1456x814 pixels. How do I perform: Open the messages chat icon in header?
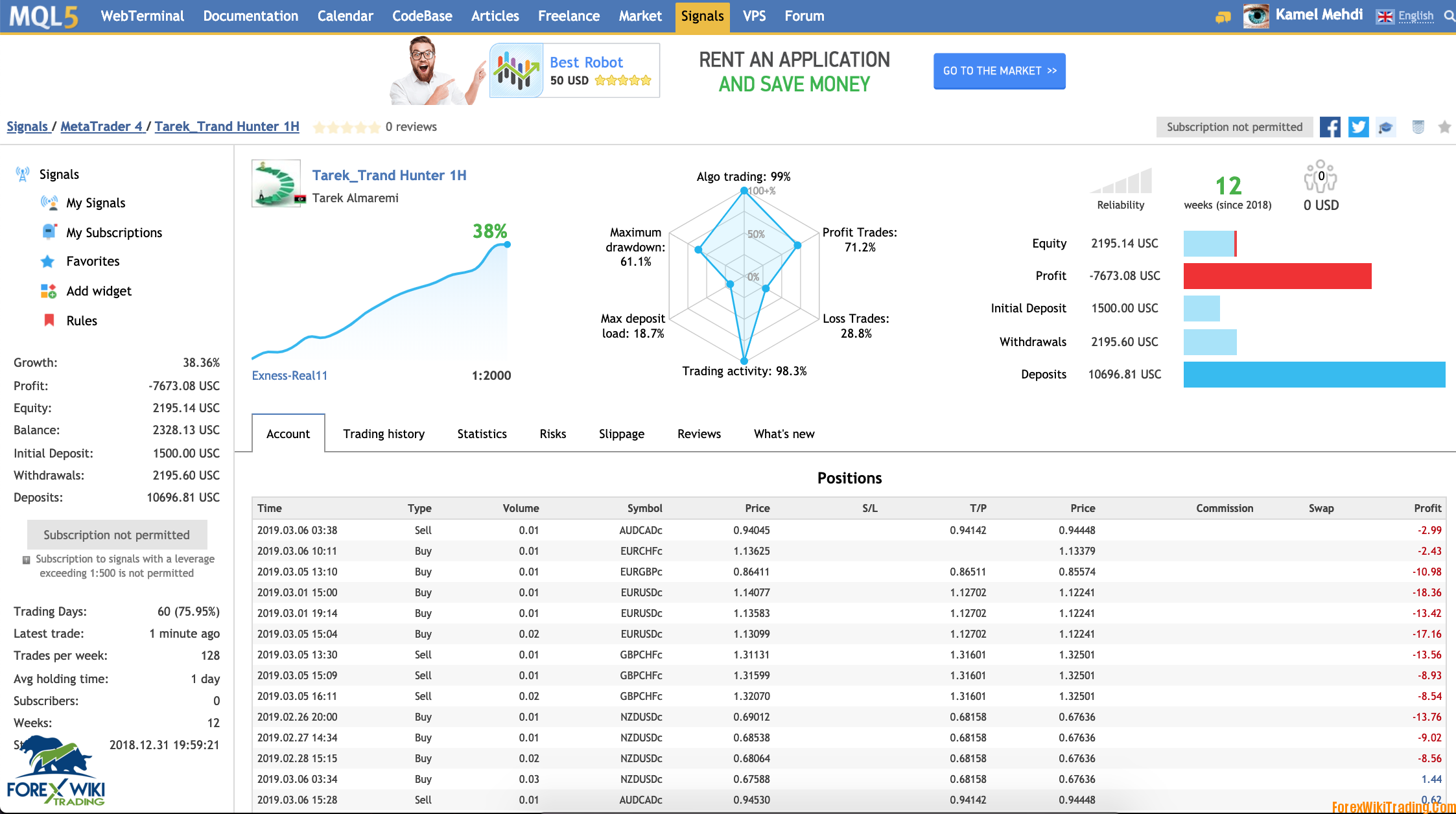(1223, 17)
